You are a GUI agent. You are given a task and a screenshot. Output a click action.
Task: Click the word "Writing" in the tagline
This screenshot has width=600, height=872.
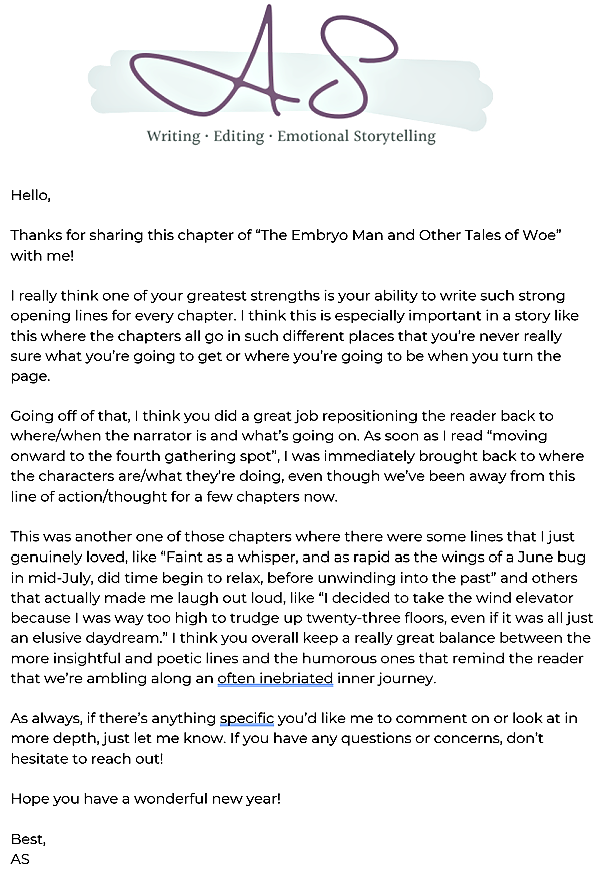pyautogui.click(x=173, y=136)
